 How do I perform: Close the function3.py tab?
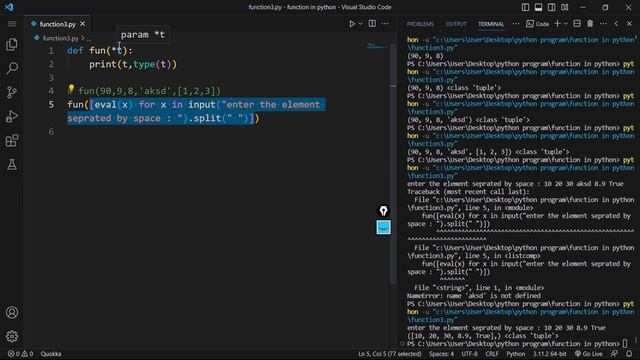[83, 24]
